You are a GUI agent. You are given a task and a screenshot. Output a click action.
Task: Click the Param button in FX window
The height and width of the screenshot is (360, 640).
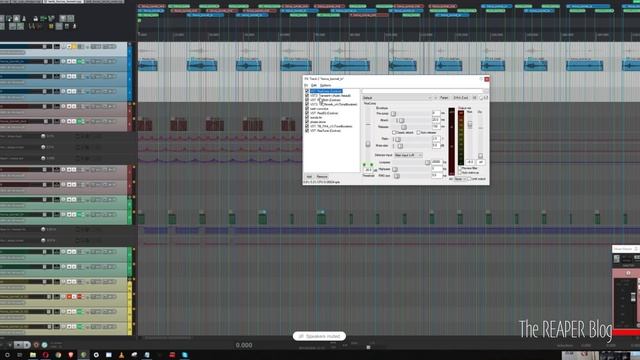click(444, 98)
